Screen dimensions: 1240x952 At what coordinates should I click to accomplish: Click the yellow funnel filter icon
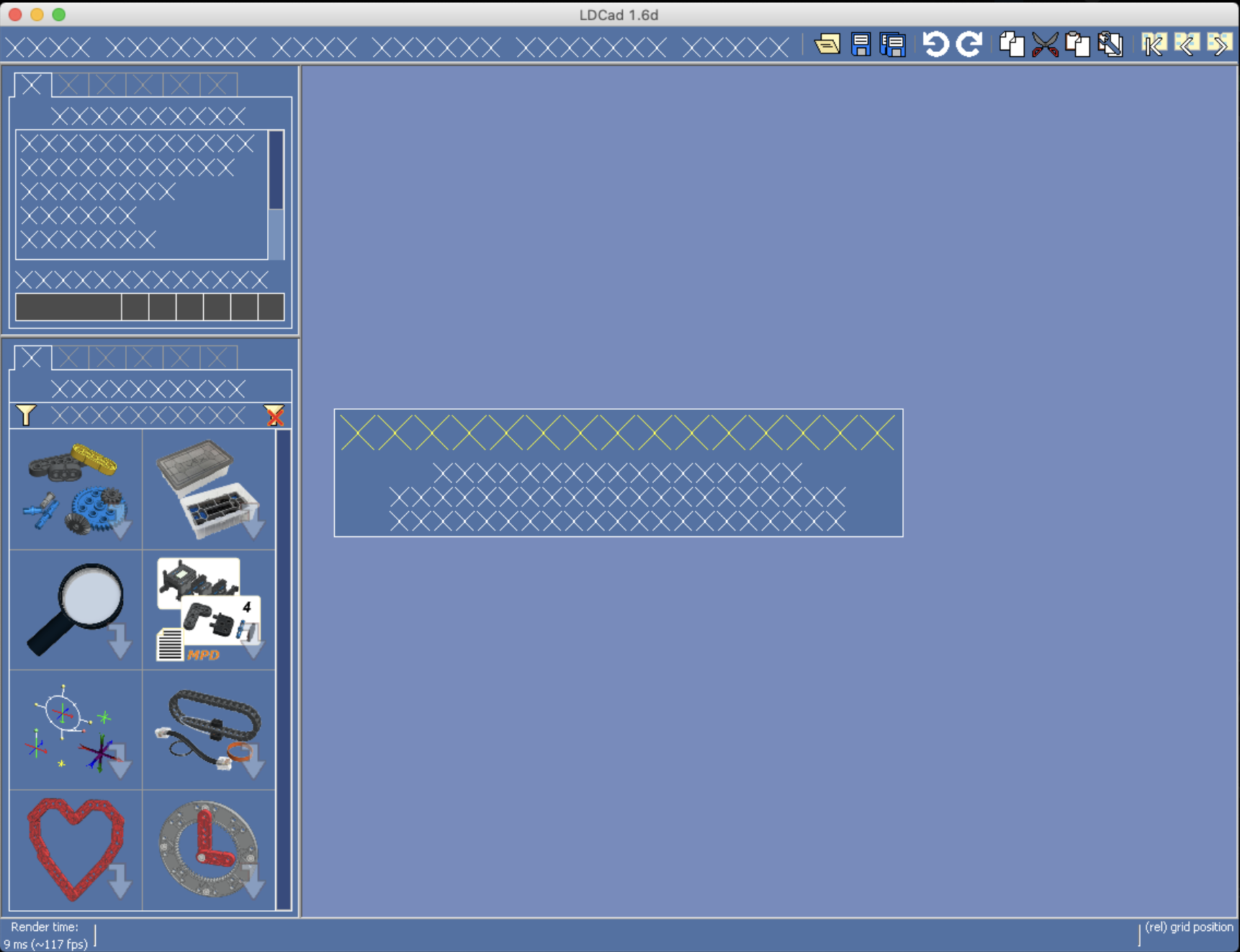click(26, 415)
